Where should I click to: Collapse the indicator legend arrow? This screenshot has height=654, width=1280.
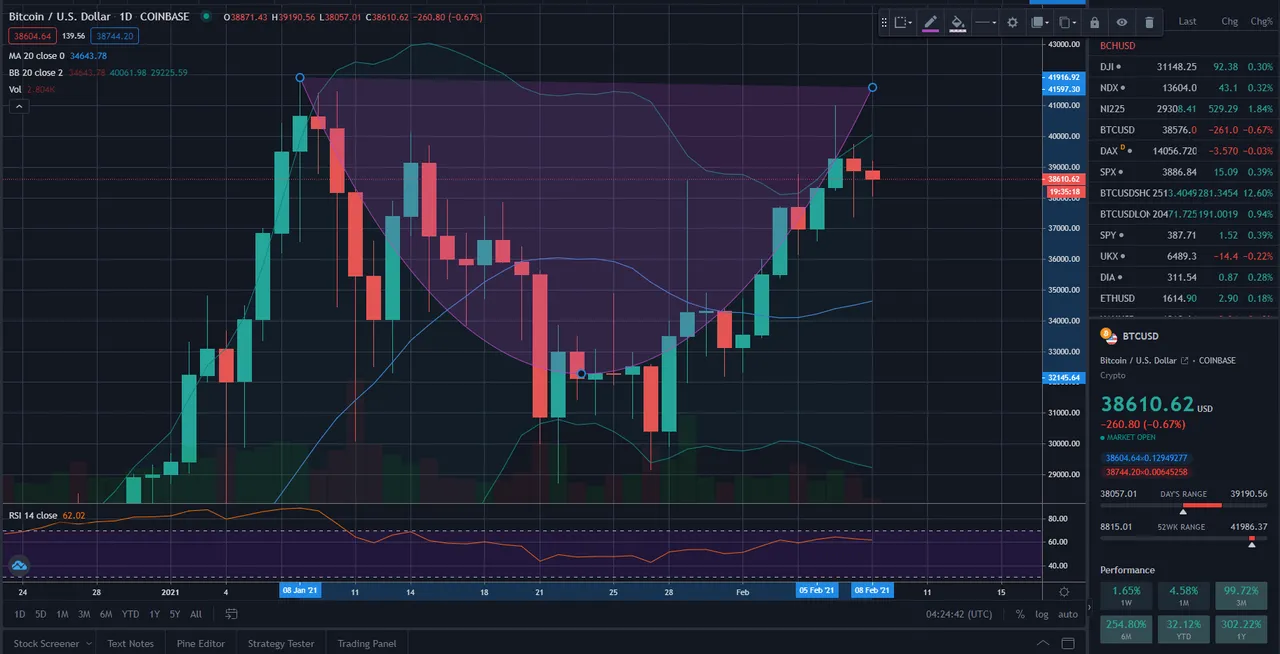click(19, 106)
